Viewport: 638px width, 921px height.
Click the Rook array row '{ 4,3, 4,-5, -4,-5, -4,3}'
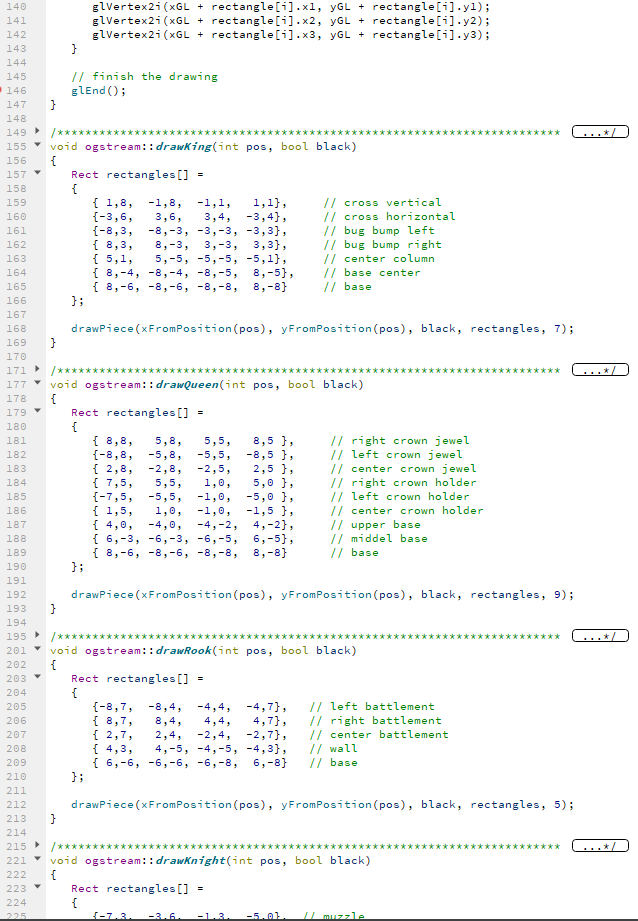(190, 748)
